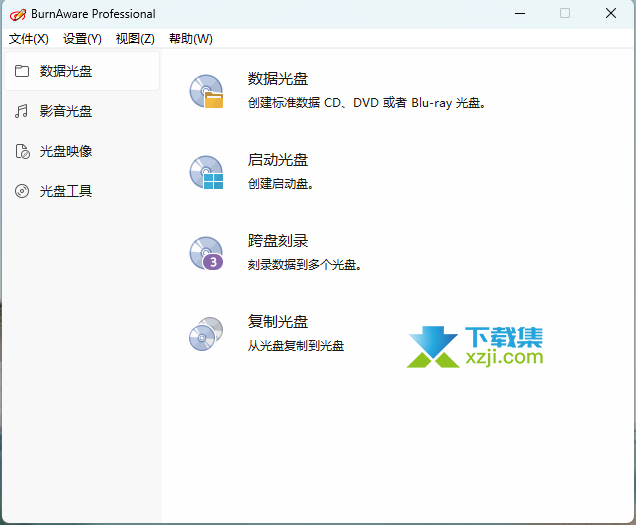Switch to the 影音光盘 sidebar category
Image resolution: width=636 pixels, height=525 pixels.
coord(82,111)
